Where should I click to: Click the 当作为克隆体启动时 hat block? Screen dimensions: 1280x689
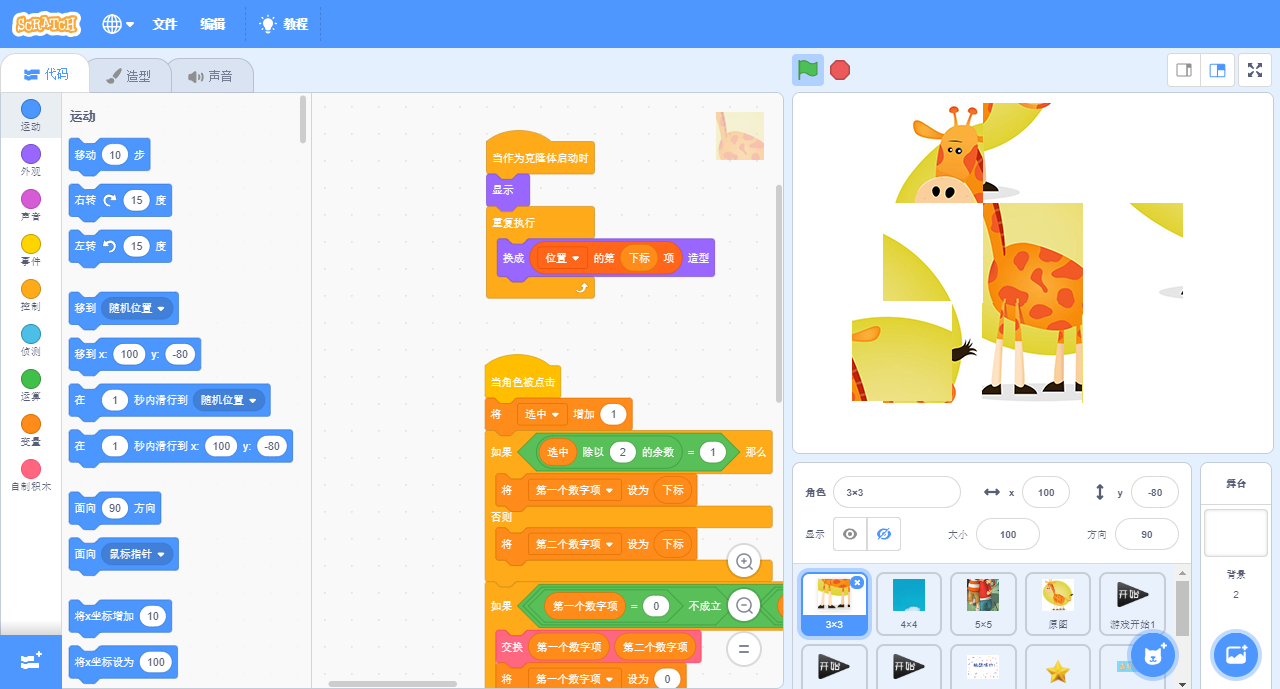(x=540, y=152)
